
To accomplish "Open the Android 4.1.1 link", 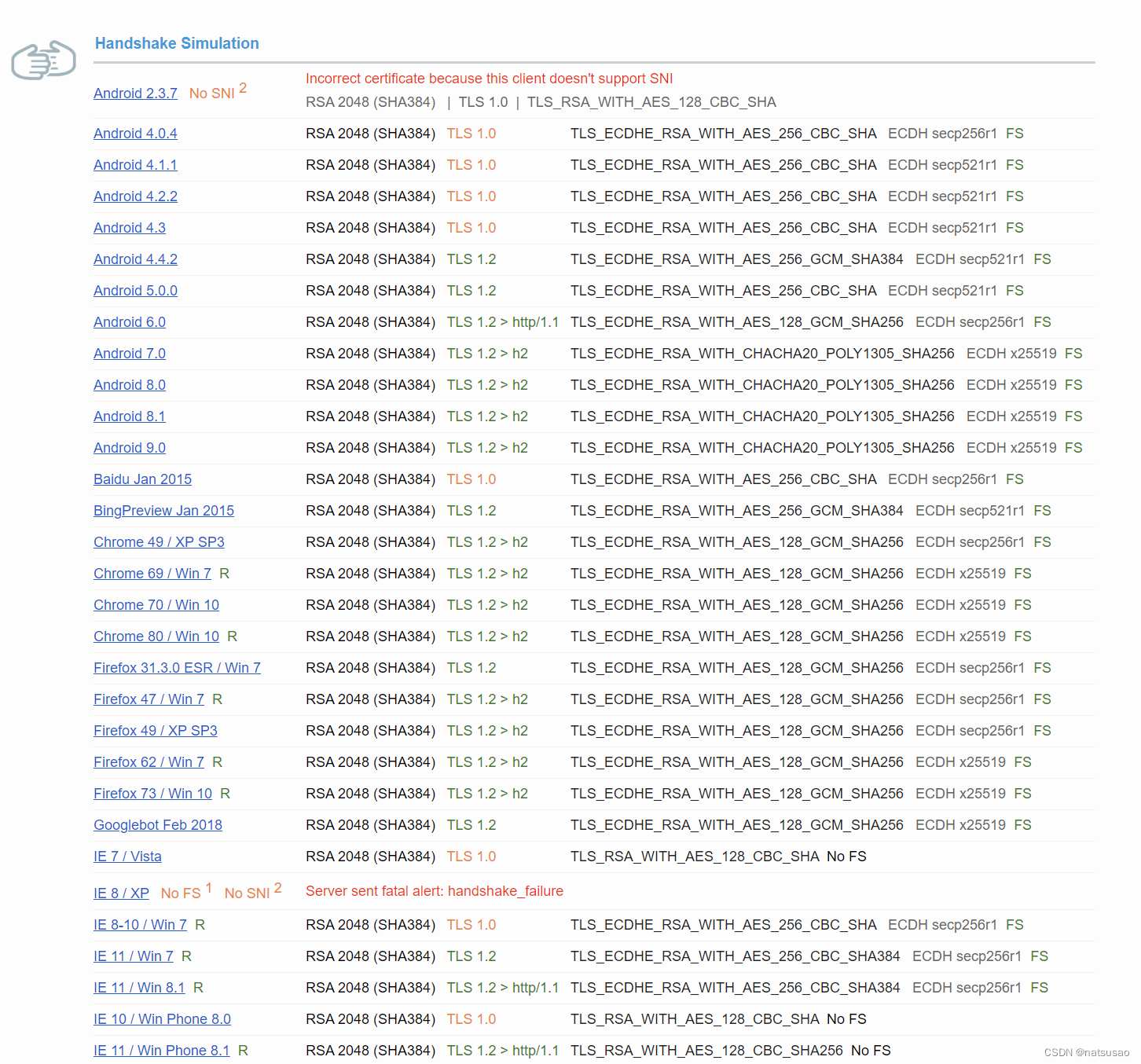I will (x=135, y=165).
